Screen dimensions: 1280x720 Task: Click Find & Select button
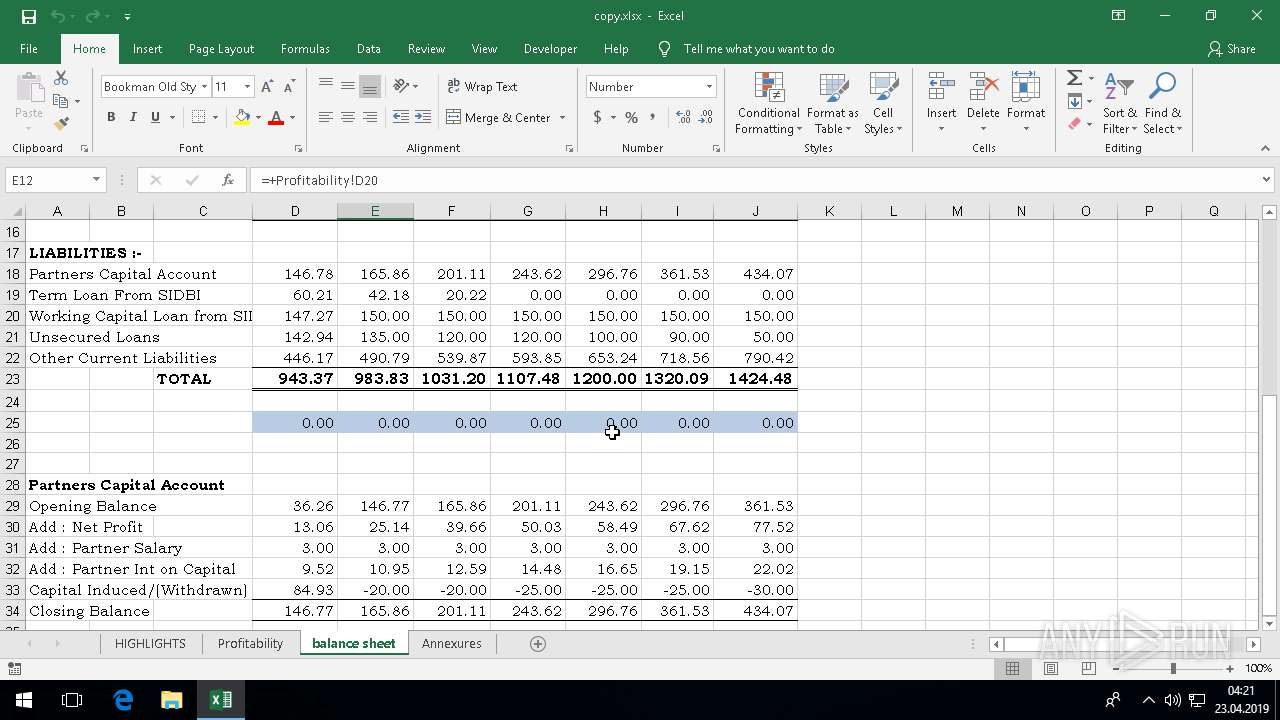tap(1163, 103)
